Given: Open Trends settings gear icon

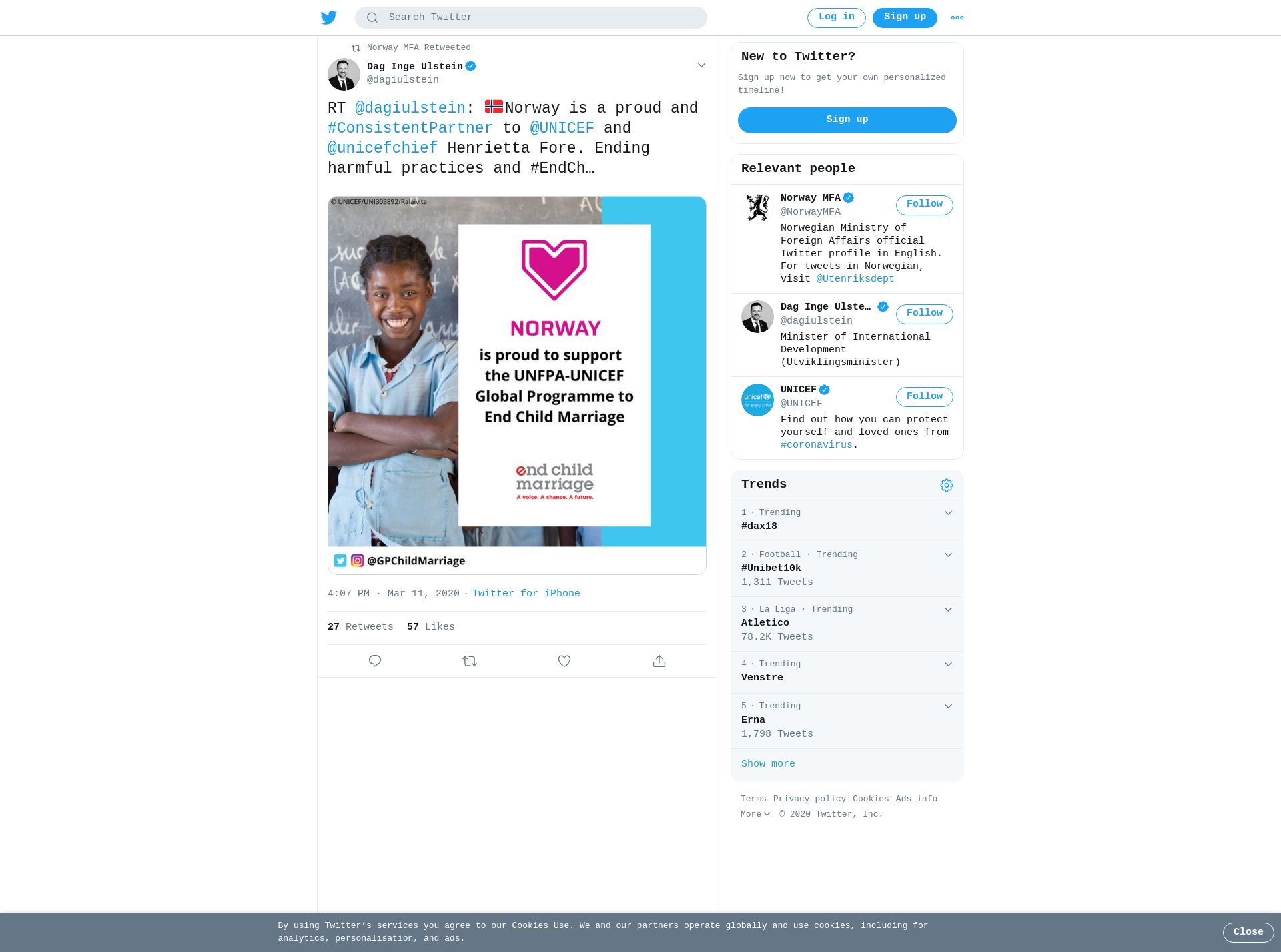Looking at the screenshot, I should tap(947, 485).
